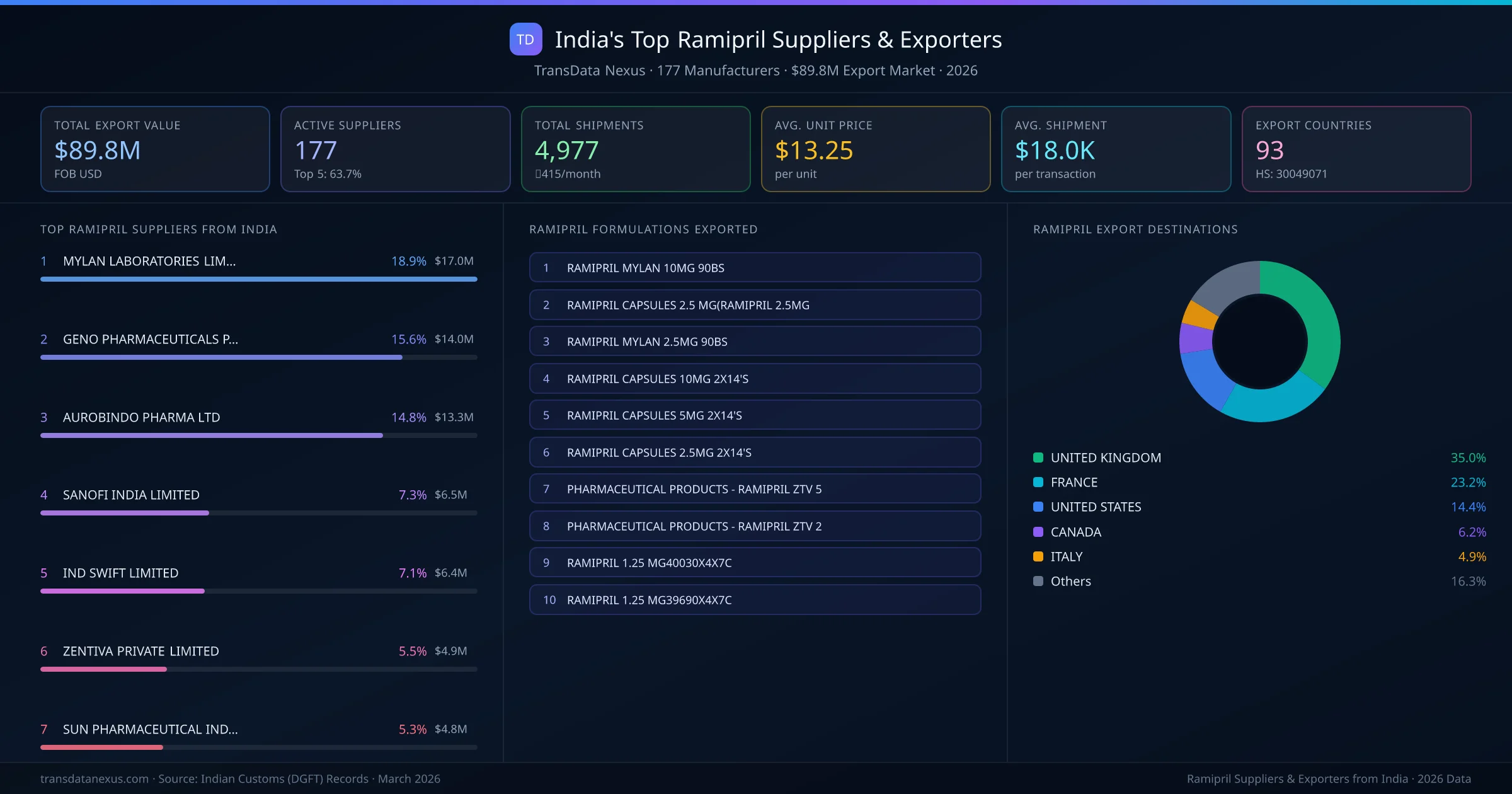Open the RAMIPRIL FORMULATIONS EXPORTED section header

pos(643,229)
